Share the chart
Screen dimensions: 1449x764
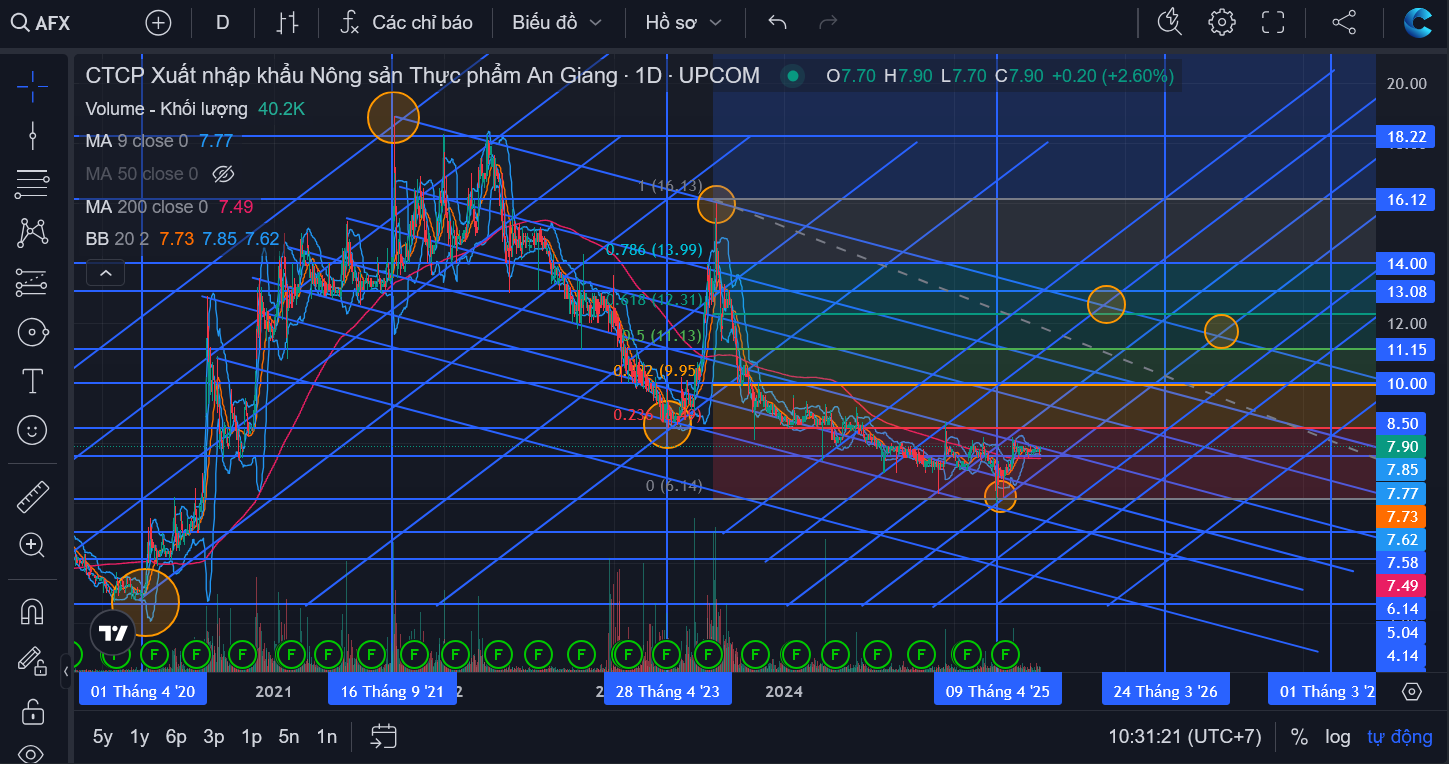pos(1344,22)
